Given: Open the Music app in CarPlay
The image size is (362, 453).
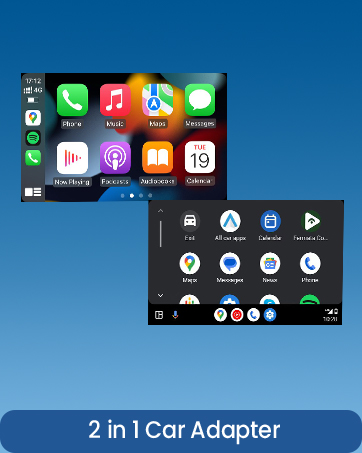Looking at the screenshot, I should coord(115,100).
